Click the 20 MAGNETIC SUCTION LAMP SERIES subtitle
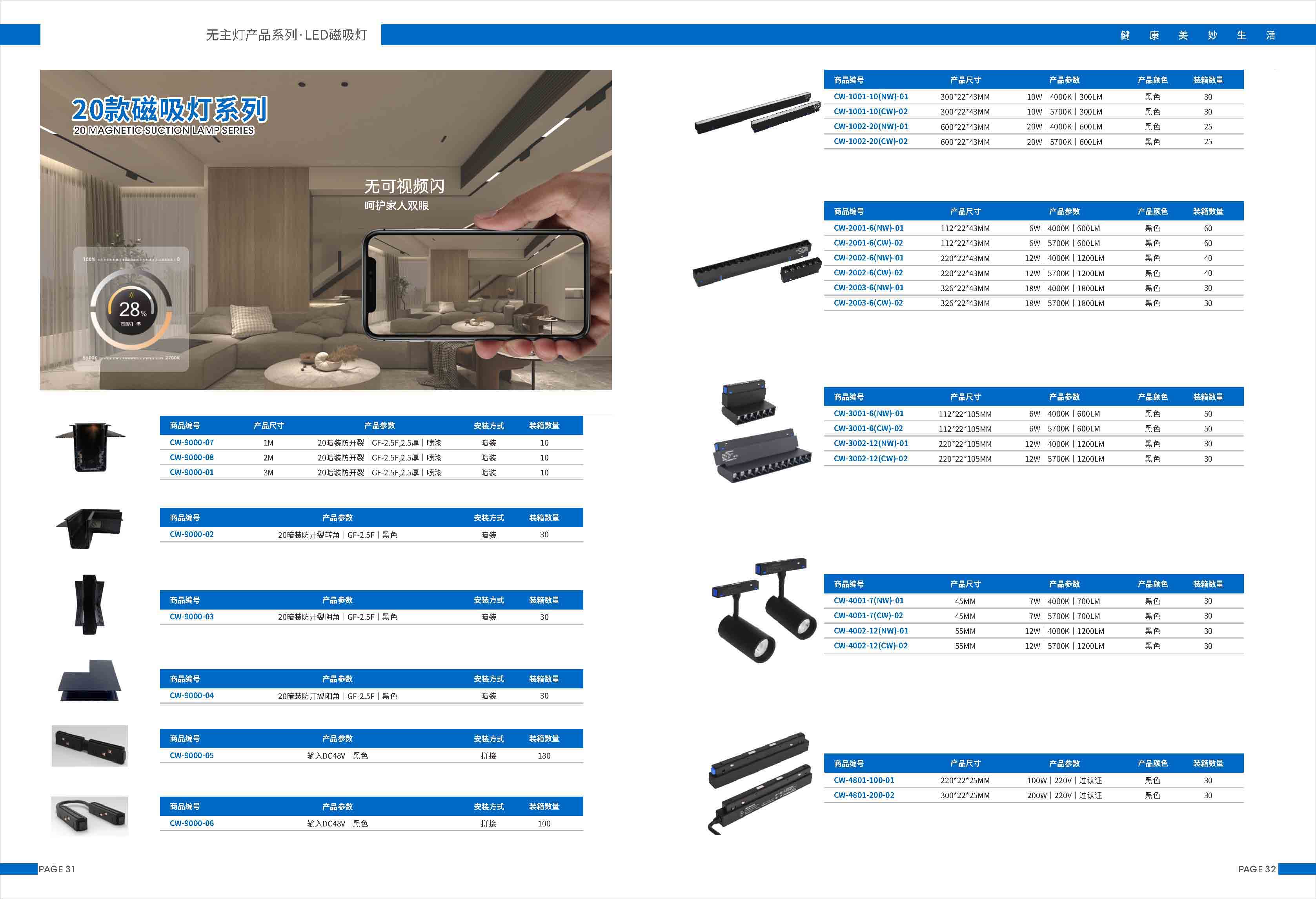 tap(164, 130)
